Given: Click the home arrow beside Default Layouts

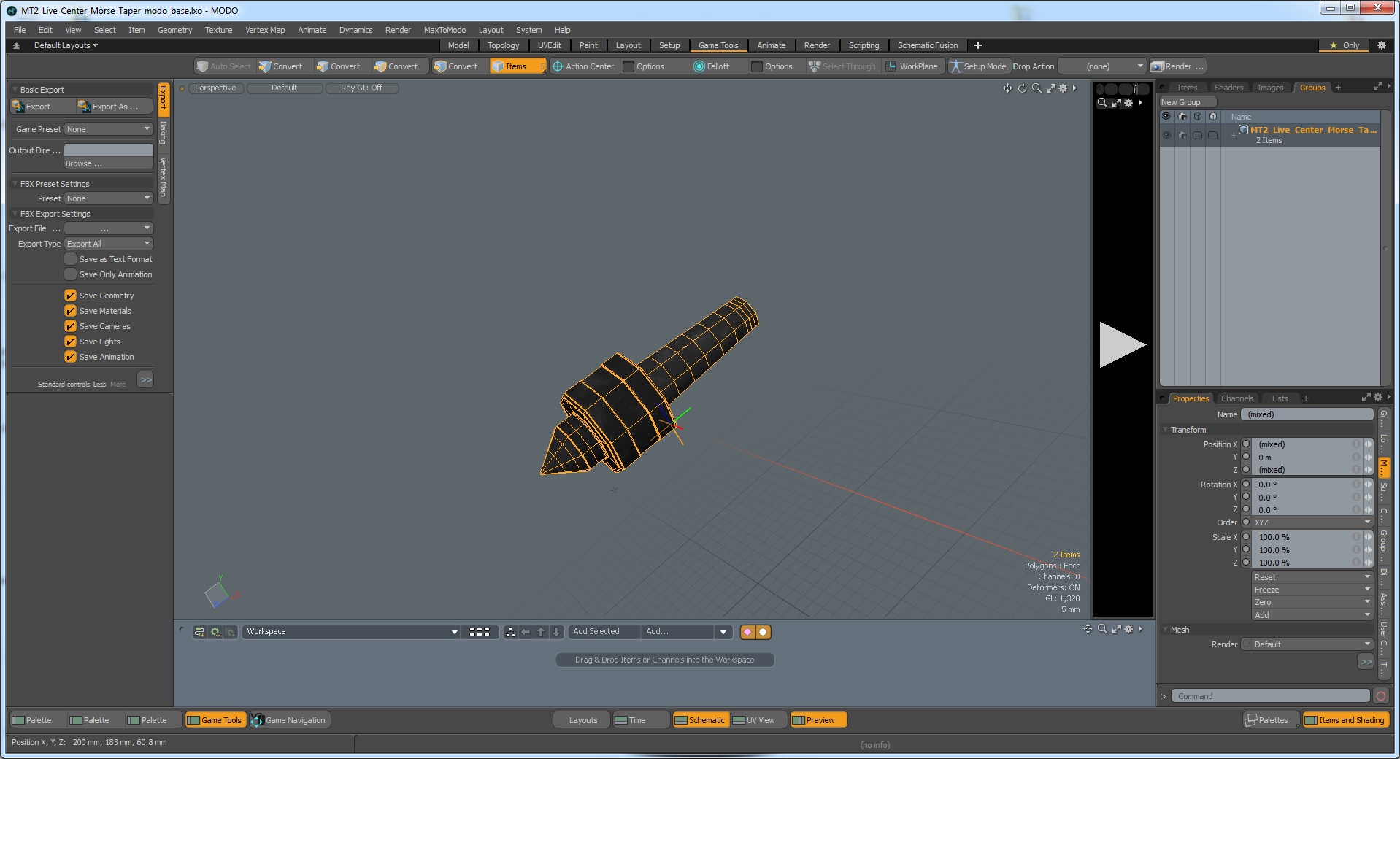Looking at the screenshot, I should (16, 45).
